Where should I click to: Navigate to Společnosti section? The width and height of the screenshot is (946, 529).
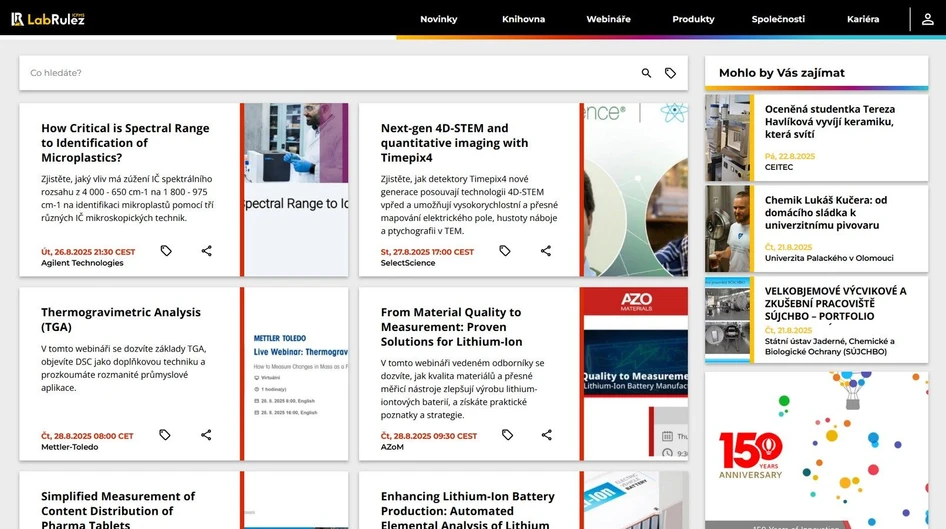pos(778,19)
